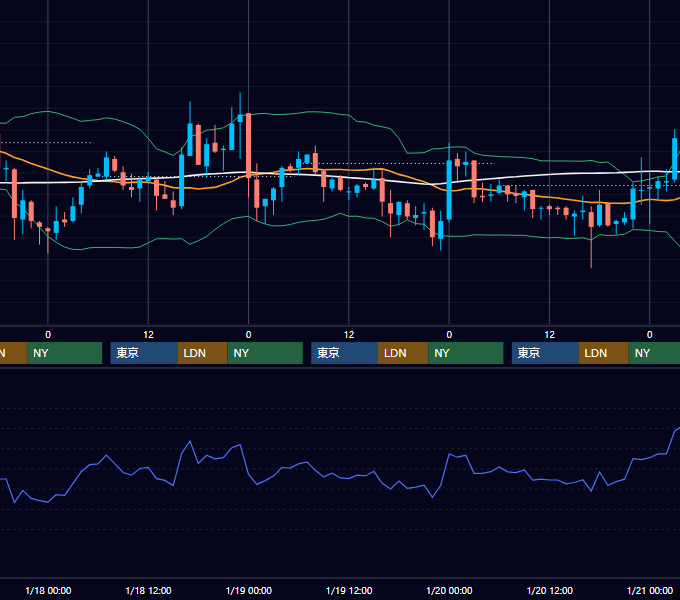Select the large blue candlestick at 1/20 00:00
Viewport: 680px width, 600px height.
[449, 190]
